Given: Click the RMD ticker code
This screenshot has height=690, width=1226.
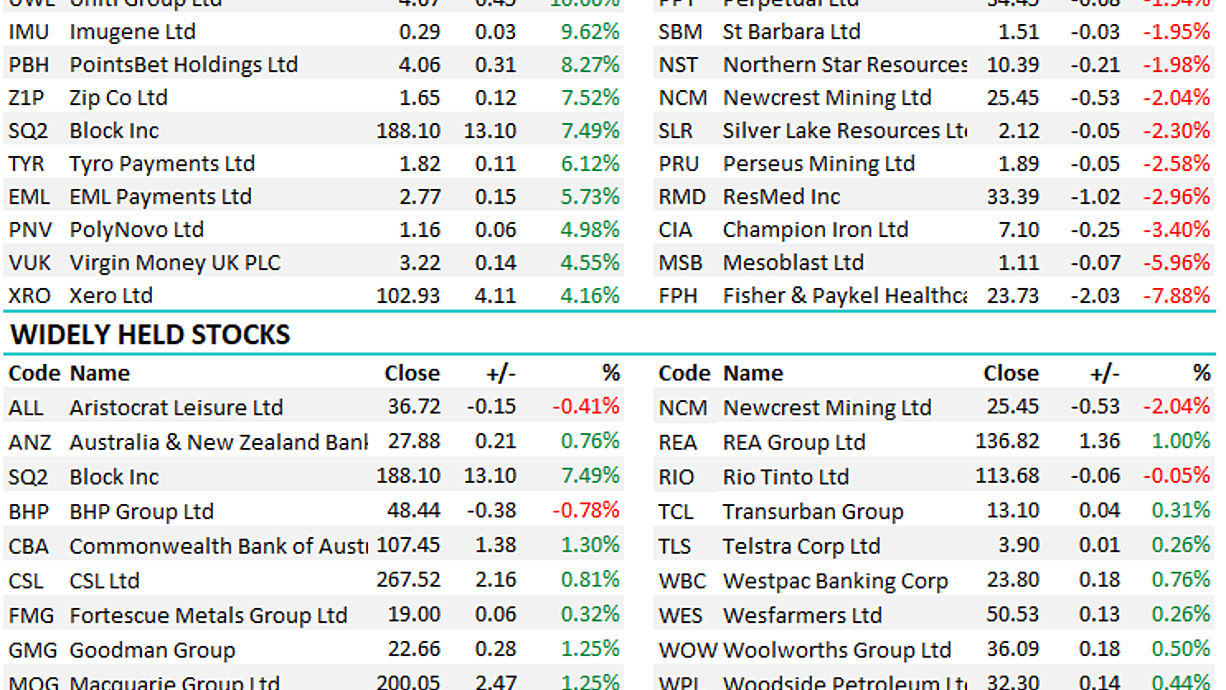Looking at the screenshot, I should click(x=682, y=197).
